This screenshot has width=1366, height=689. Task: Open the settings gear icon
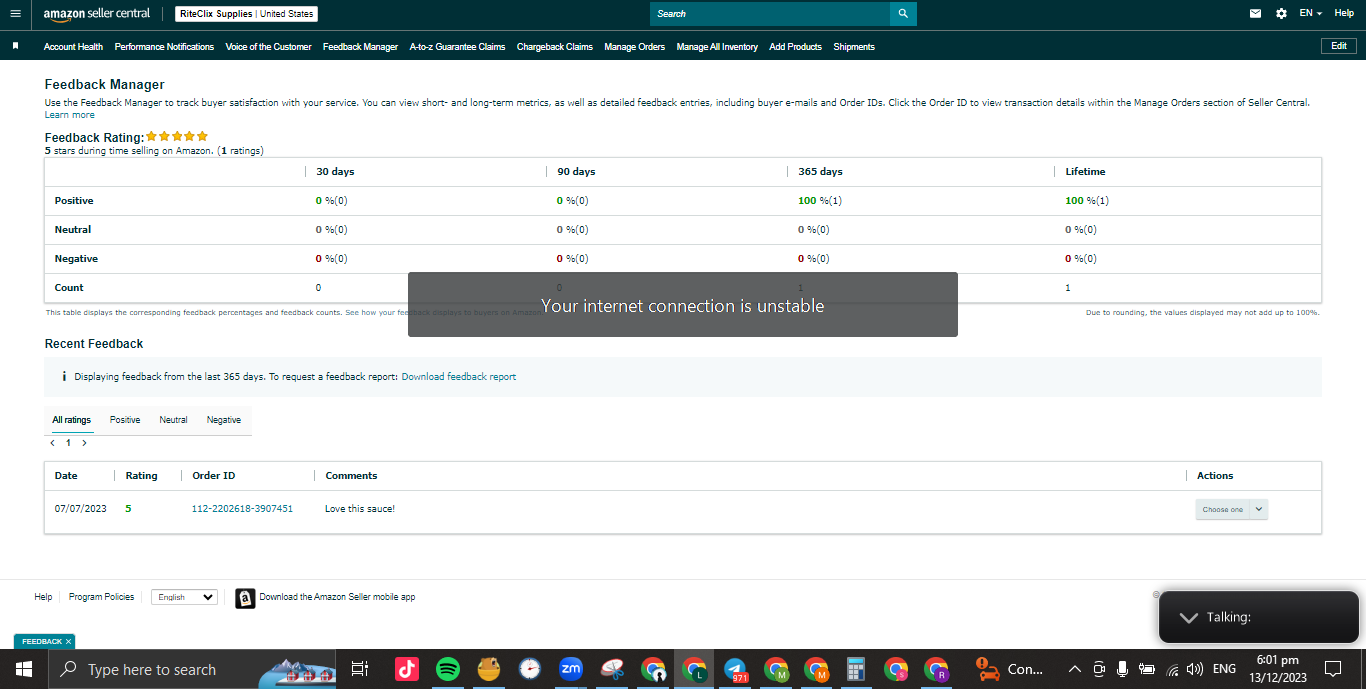pos(1281,14)
